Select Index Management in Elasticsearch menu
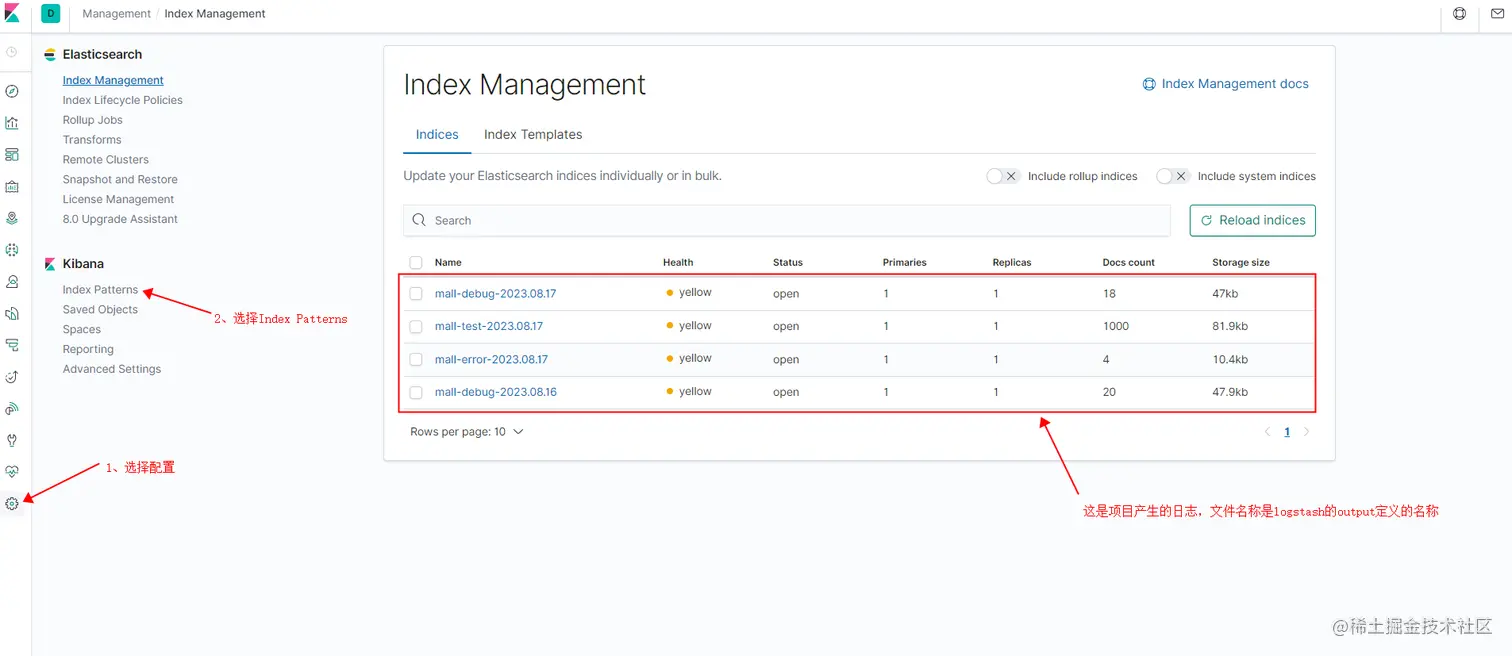 click(x=113, y=80)
